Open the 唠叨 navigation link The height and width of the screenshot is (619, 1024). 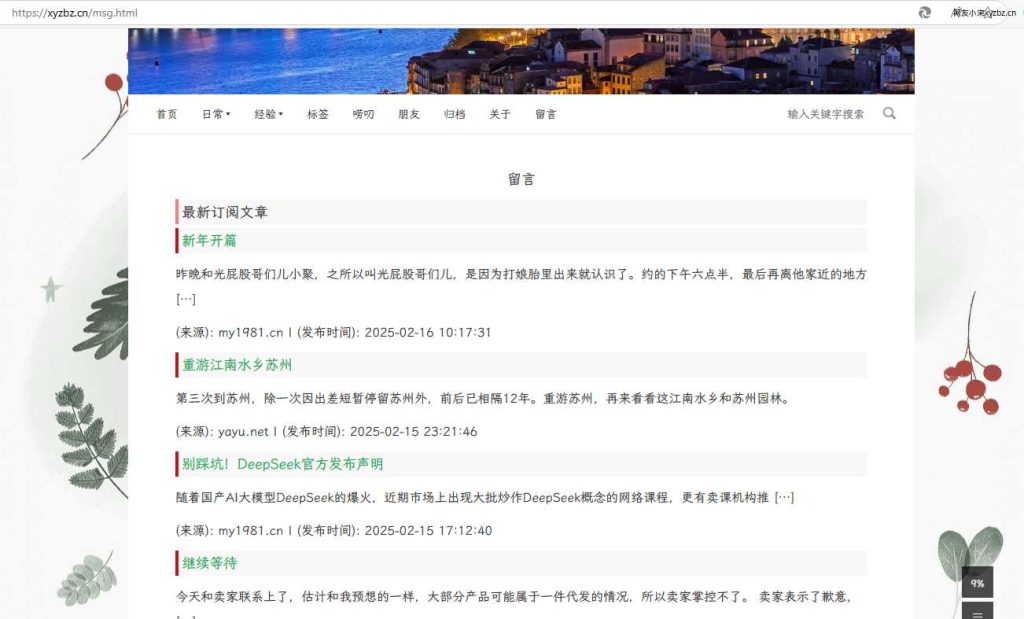click(x=363, y=113)
